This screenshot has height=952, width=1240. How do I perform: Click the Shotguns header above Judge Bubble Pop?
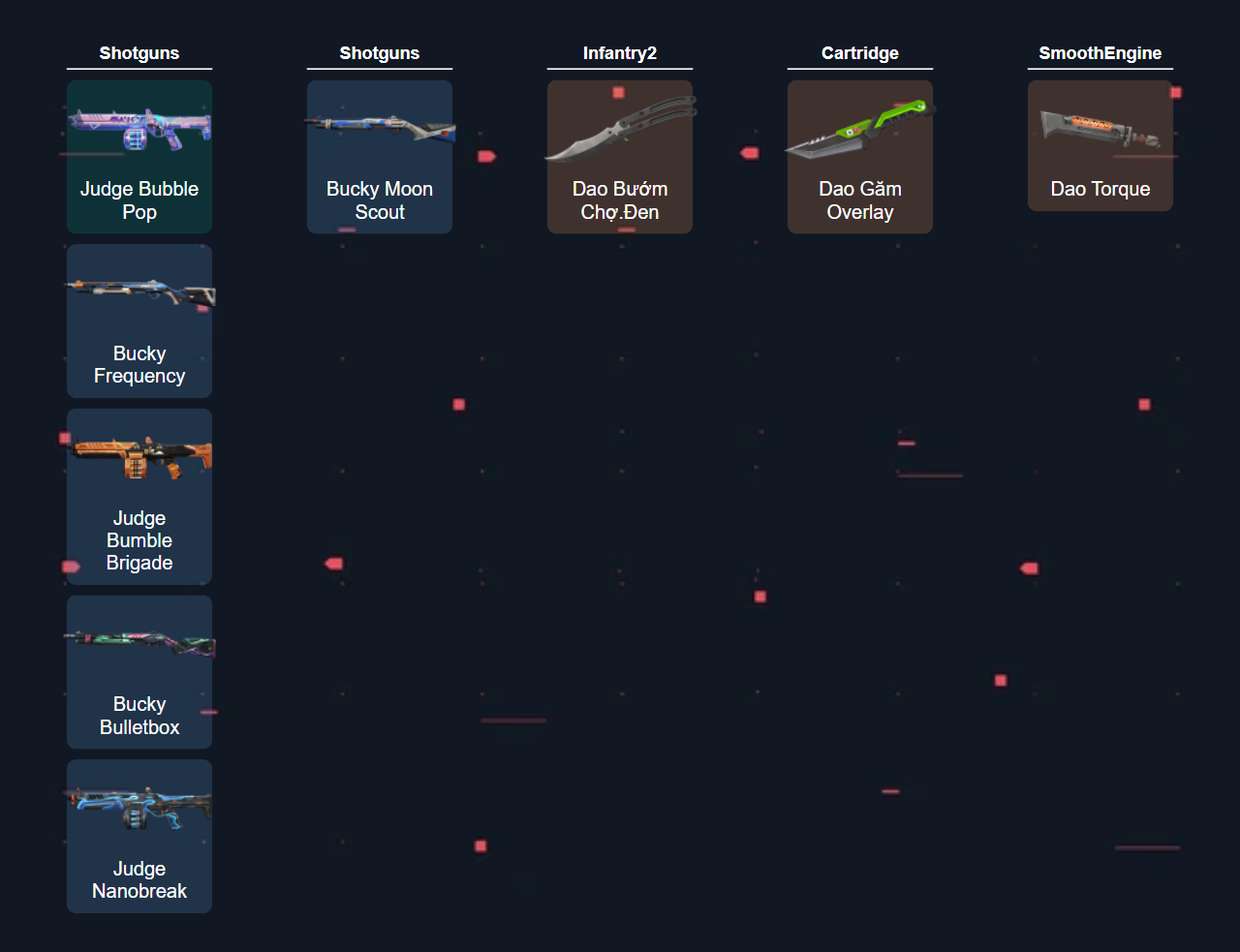[139, 53]
